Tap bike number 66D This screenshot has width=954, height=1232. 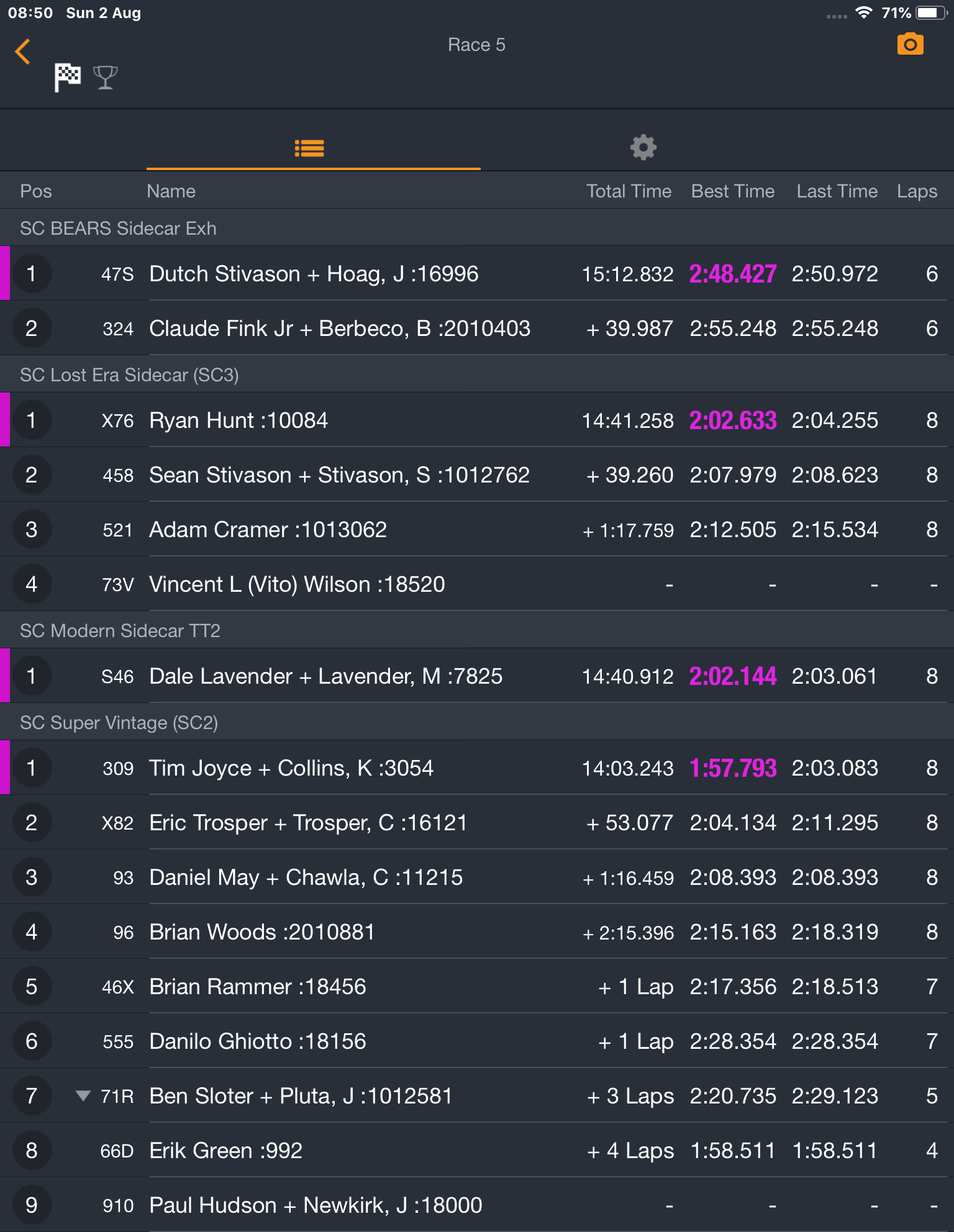(117, 1151)
